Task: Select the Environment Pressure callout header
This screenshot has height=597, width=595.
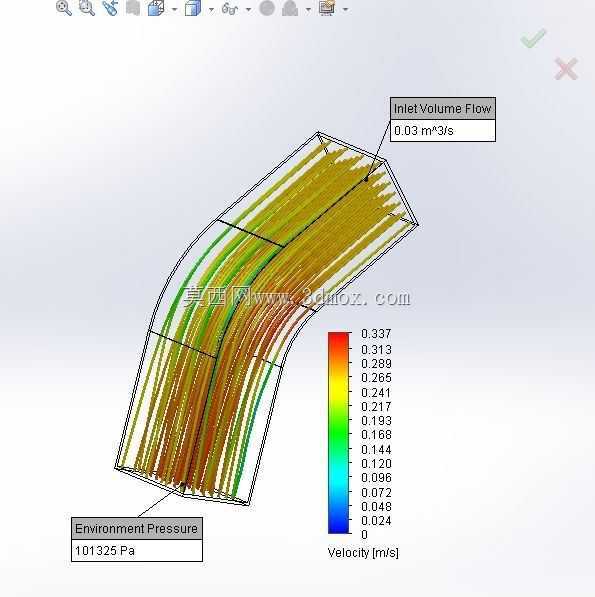Action: [x=137, y=528]
